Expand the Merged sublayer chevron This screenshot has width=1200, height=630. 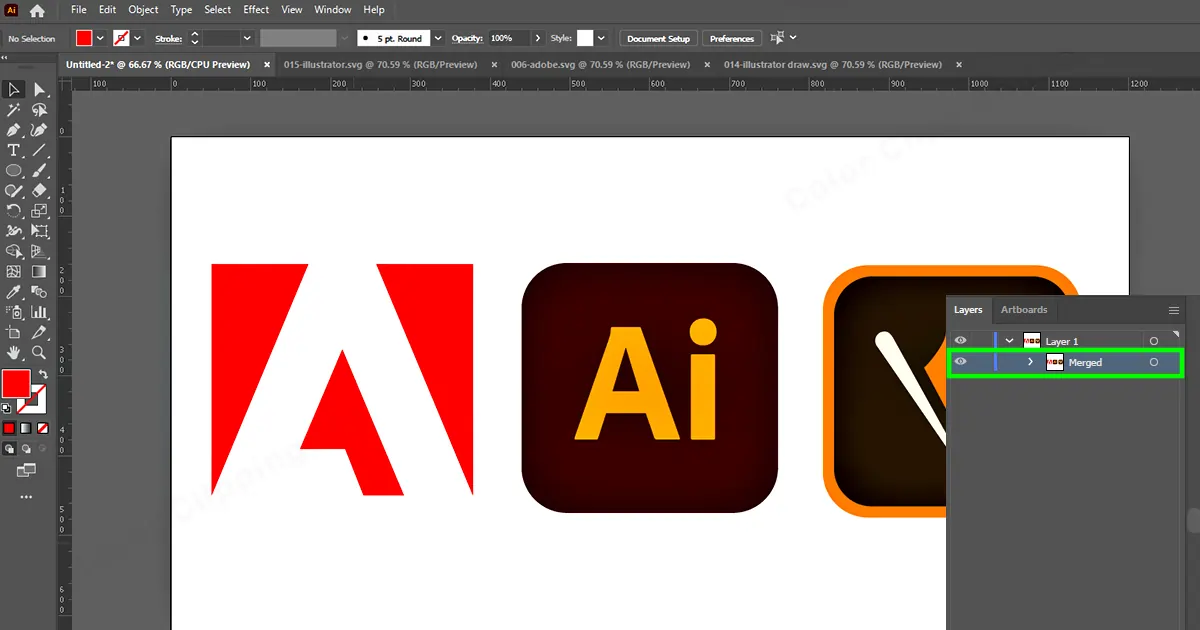(x=1031, y=362)
